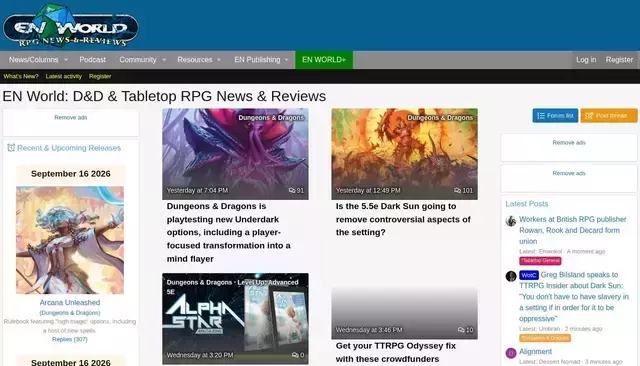
Task: Open the mind flayer Underdark article image
Action: pos(235,154)
